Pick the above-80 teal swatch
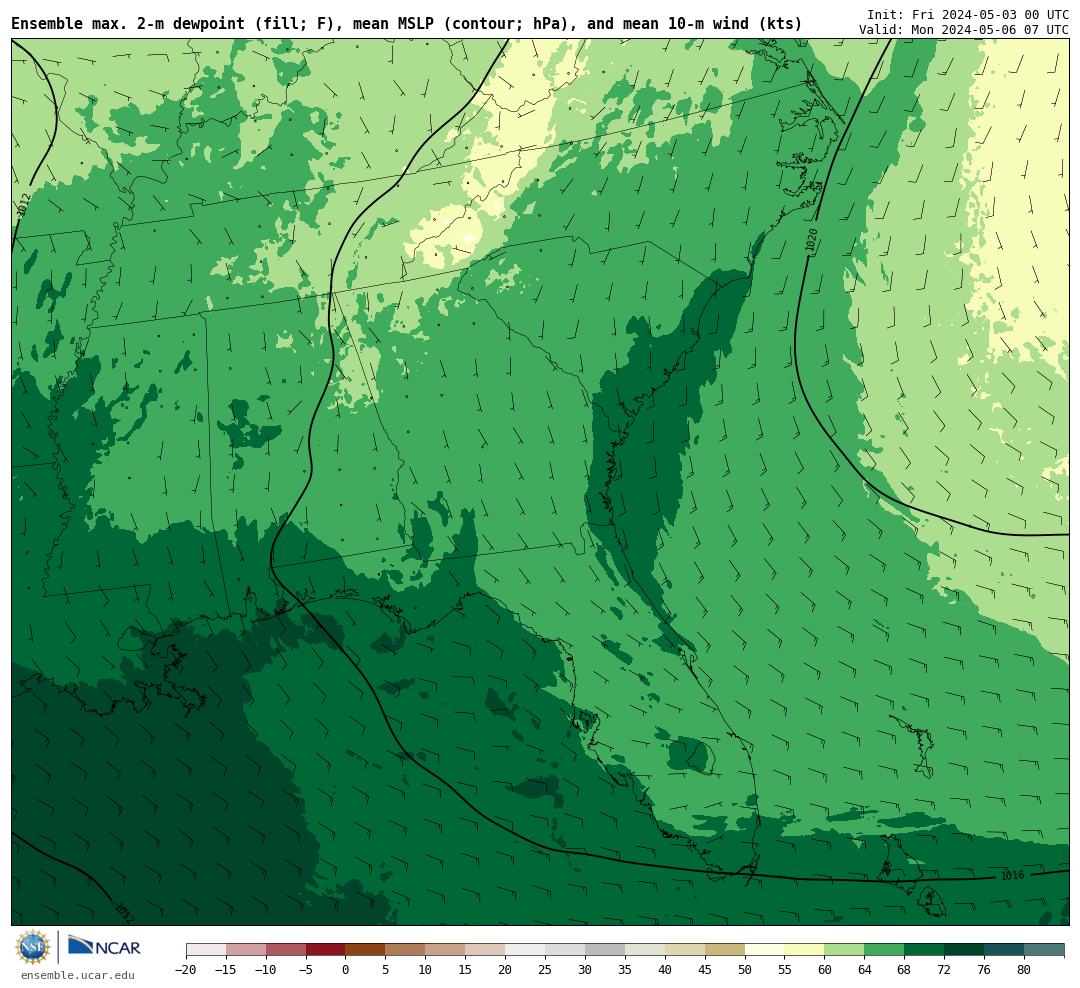This screenshot has width=1080, height=988. tap(1045, 950)
